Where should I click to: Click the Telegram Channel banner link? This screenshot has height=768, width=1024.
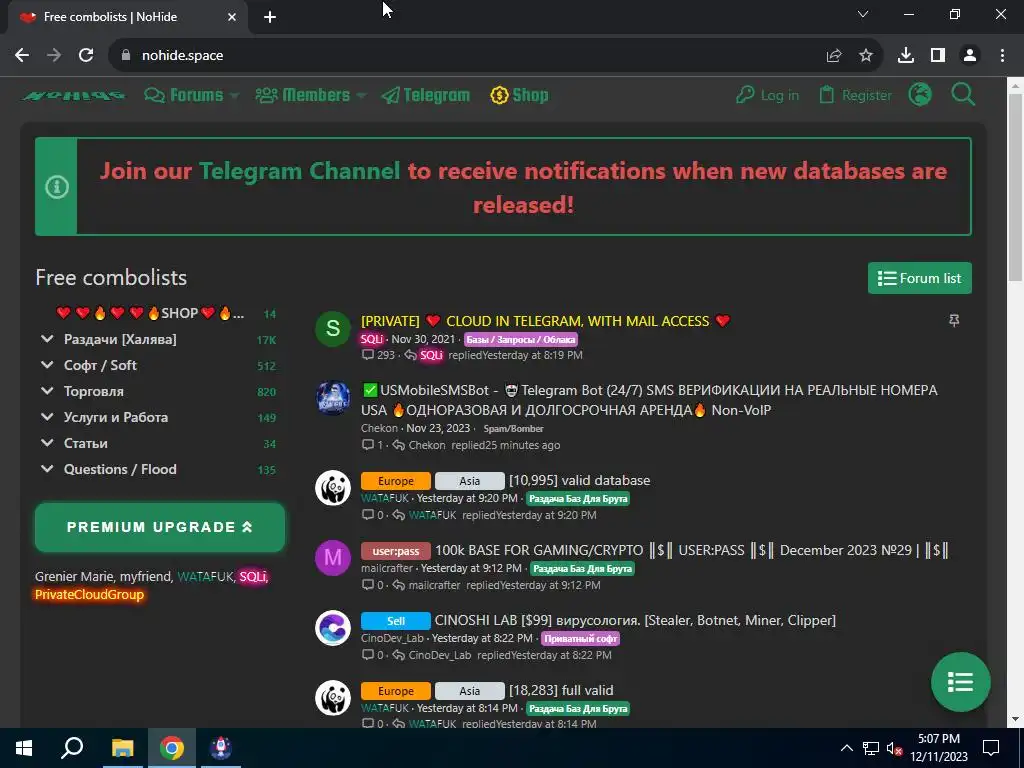(x=299, y=171)
